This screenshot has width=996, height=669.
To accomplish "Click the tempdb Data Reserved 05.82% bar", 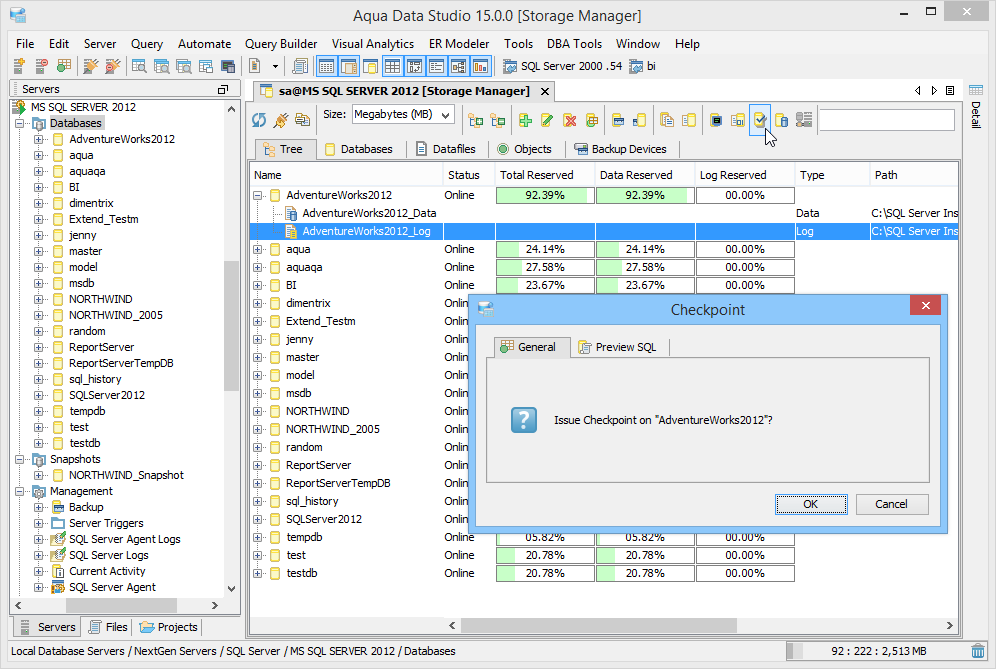I will pos(645,537).
